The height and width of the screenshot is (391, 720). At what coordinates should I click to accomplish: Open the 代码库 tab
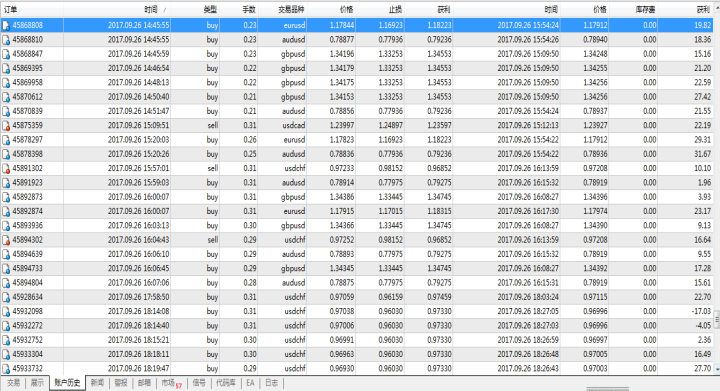coord(225,383)
